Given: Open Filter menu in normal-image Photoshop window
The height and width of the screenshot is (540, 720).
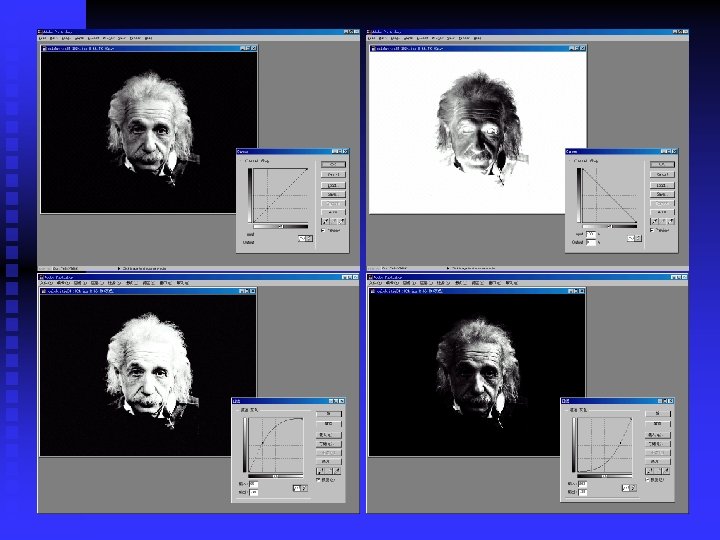Looking at the screenshot, I should 108,38.
